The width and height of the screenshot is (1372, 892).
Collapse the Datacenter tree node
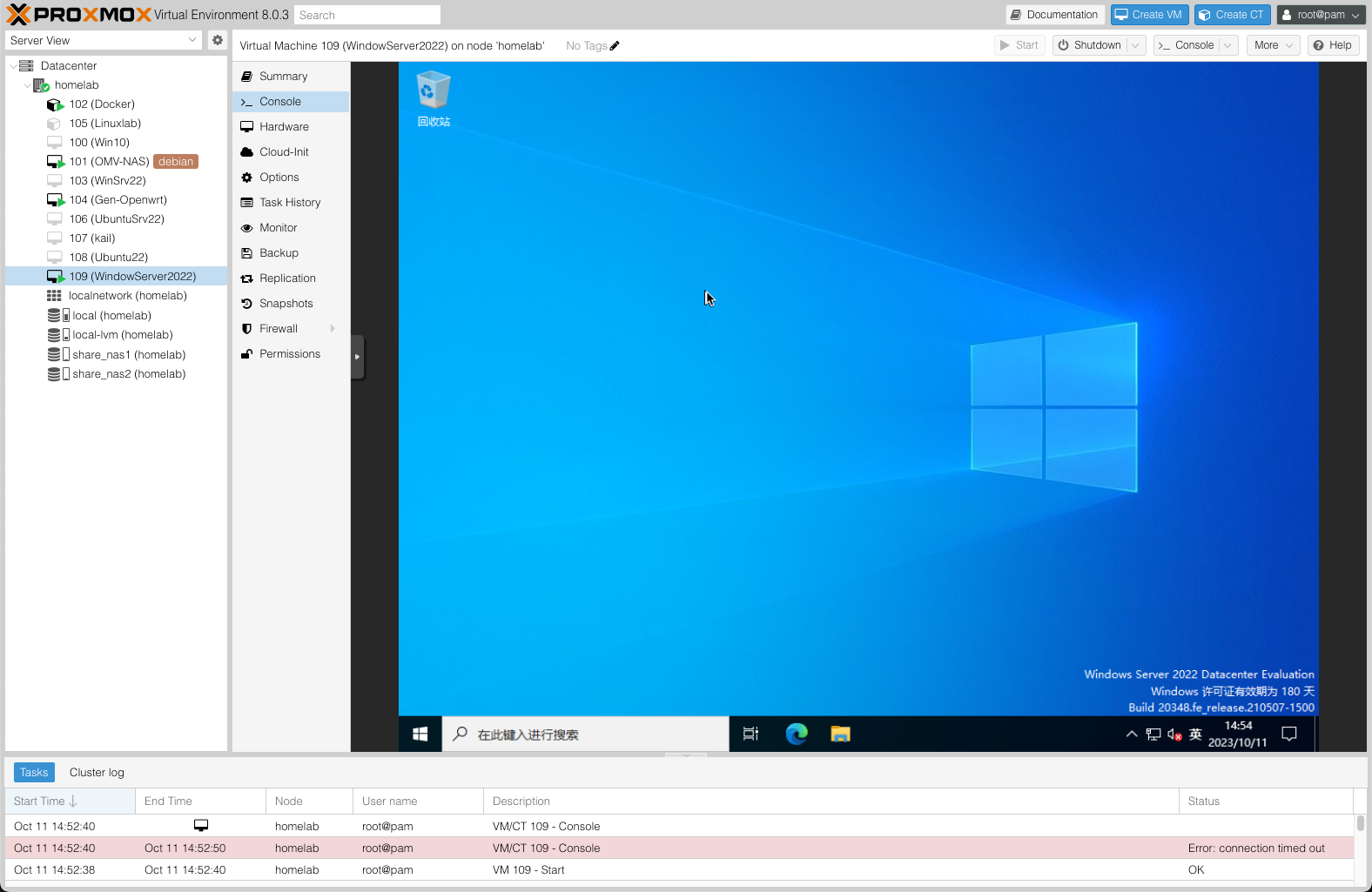(12, 66)
